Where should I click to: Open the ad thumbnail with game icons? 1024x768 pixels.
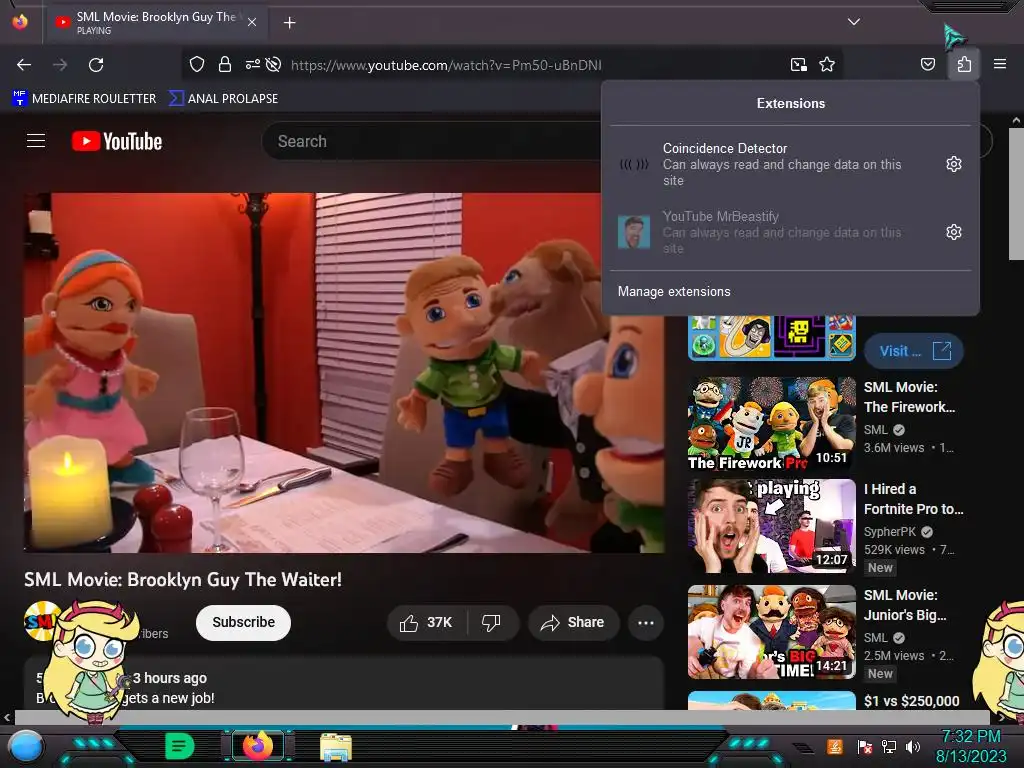tap(771, 338)
